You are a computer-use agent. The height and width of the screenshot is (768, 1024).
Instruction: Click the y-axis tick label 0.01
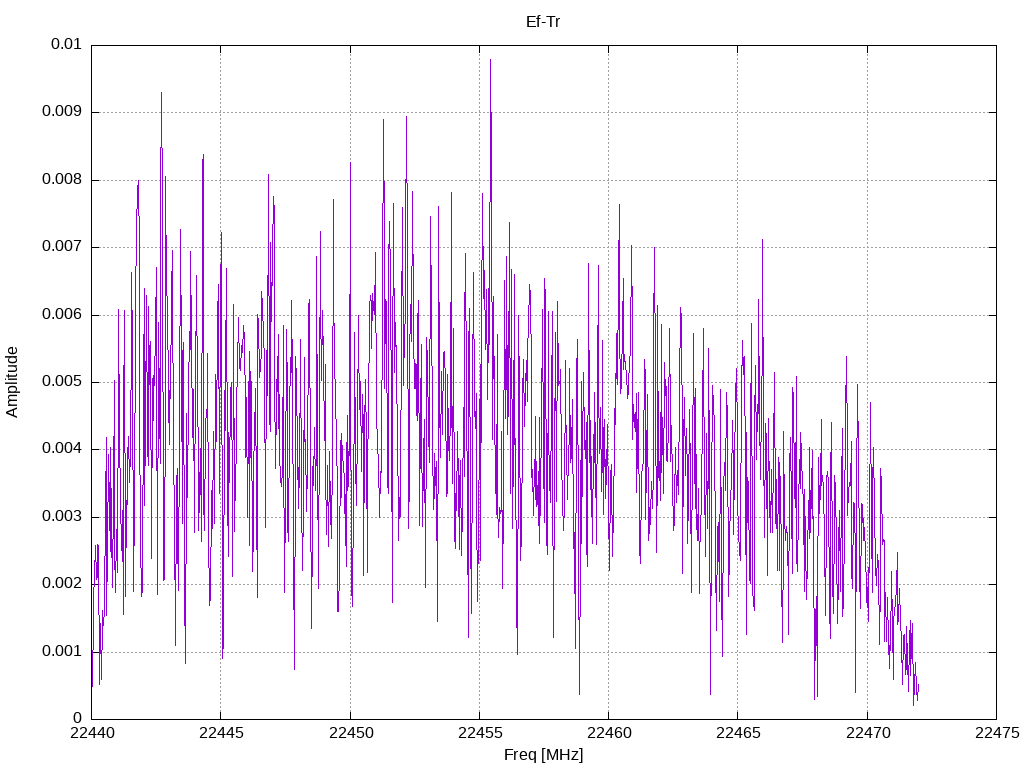67,44
